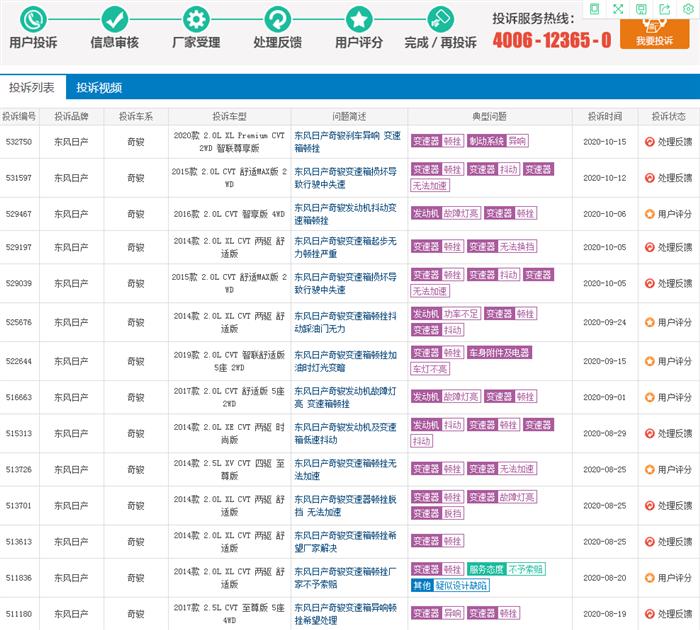This screenshot has height=630, width=700.
Task: Click model text 2014款 2.5L XV CVT 四驱 至尊版
Action: (x=229, y=469)
